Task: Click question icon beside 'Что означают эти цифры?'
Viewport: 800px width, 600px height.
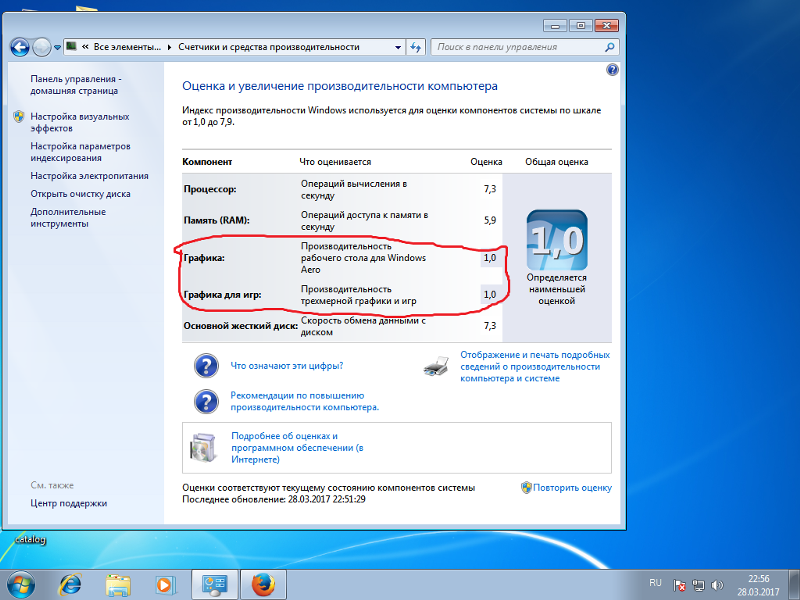Action: [207, 366]
